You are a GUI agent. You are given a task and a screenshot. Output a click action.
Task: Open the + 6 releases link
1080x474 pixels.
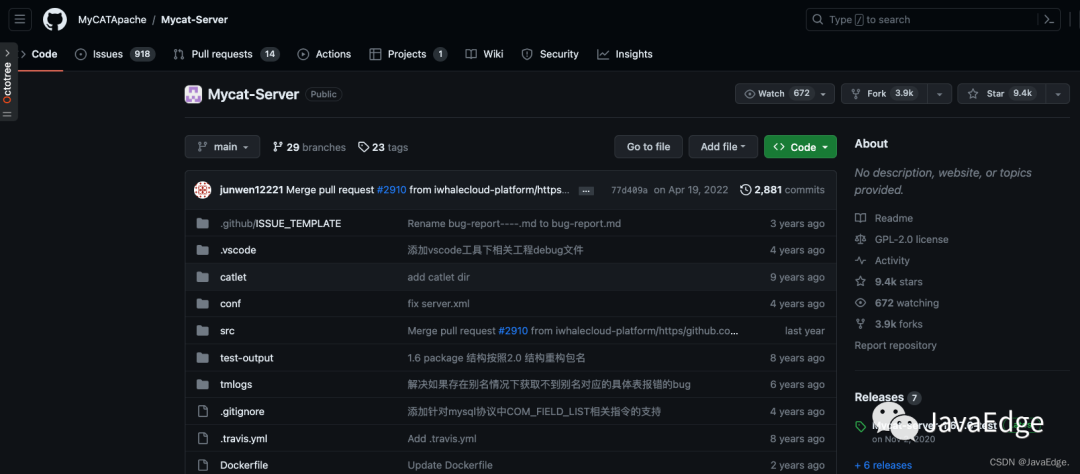tap(883, 465)
